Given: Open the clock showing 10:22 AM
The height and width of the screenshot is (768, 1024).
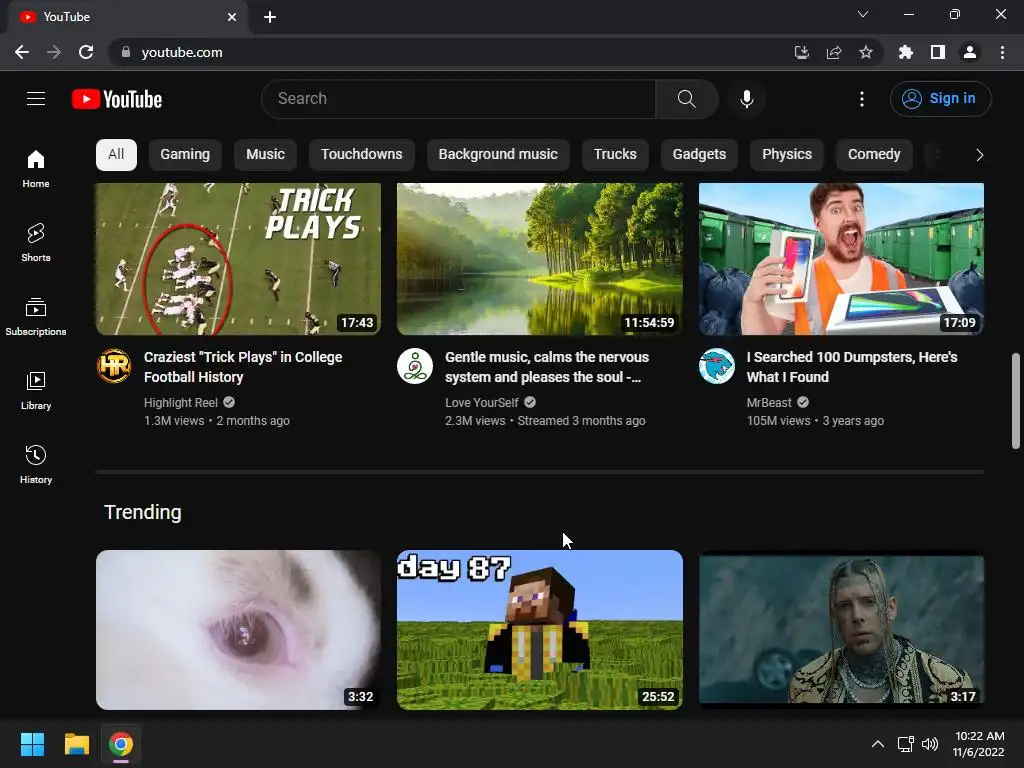Looking at the screenshot, I should pos(978,744).
